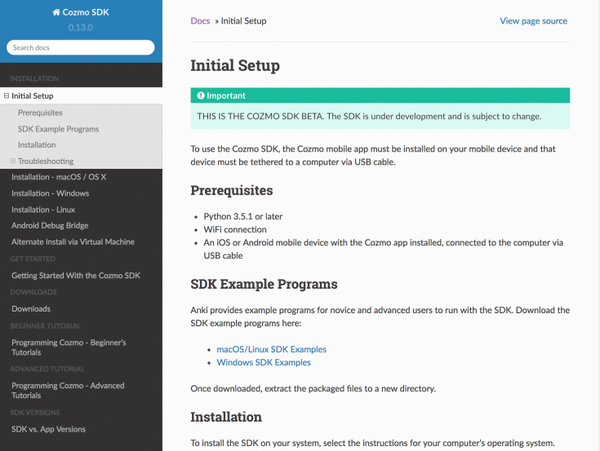Go to Installation subsection in sidebar
Image resolution: width=600 pixels, height=451 pixels.
(x=37, y=145)
